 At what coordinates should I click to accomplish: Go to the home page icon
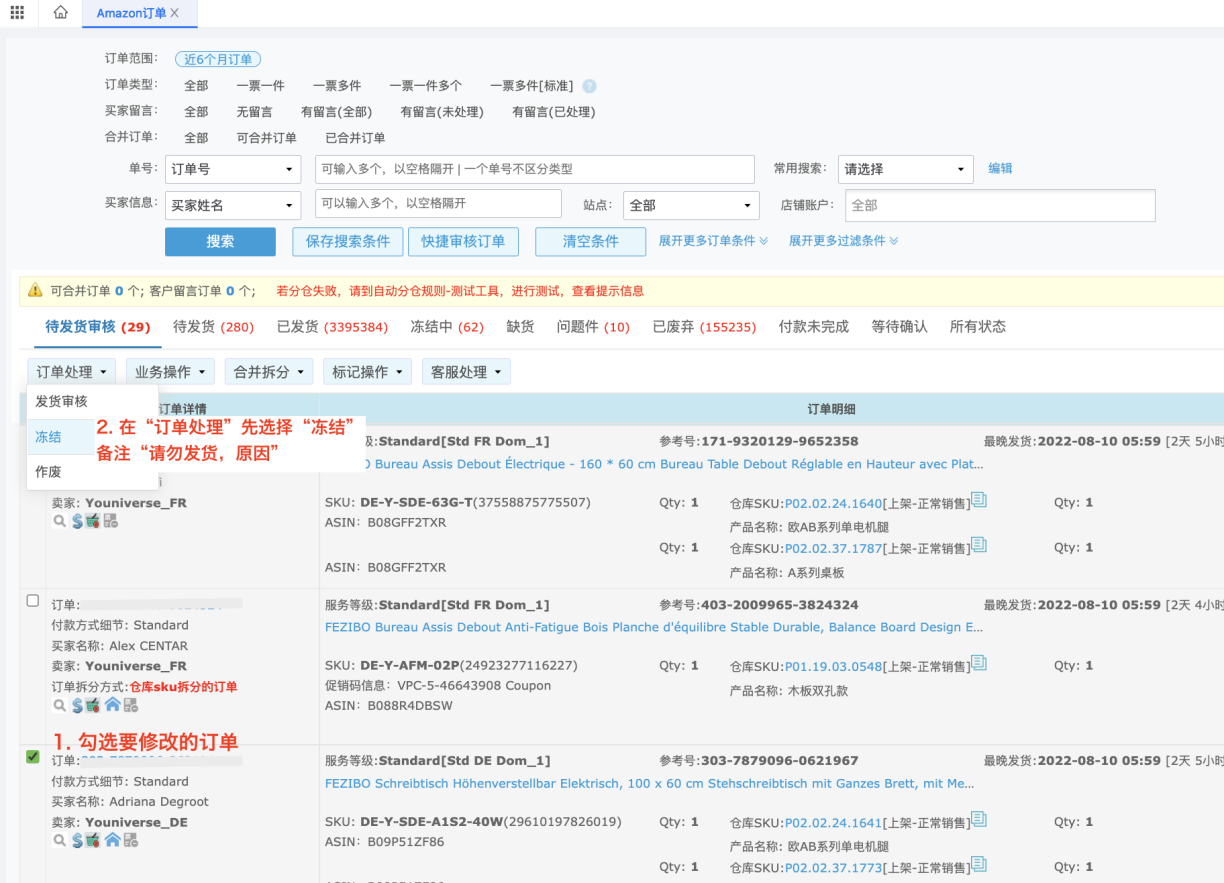61,12
